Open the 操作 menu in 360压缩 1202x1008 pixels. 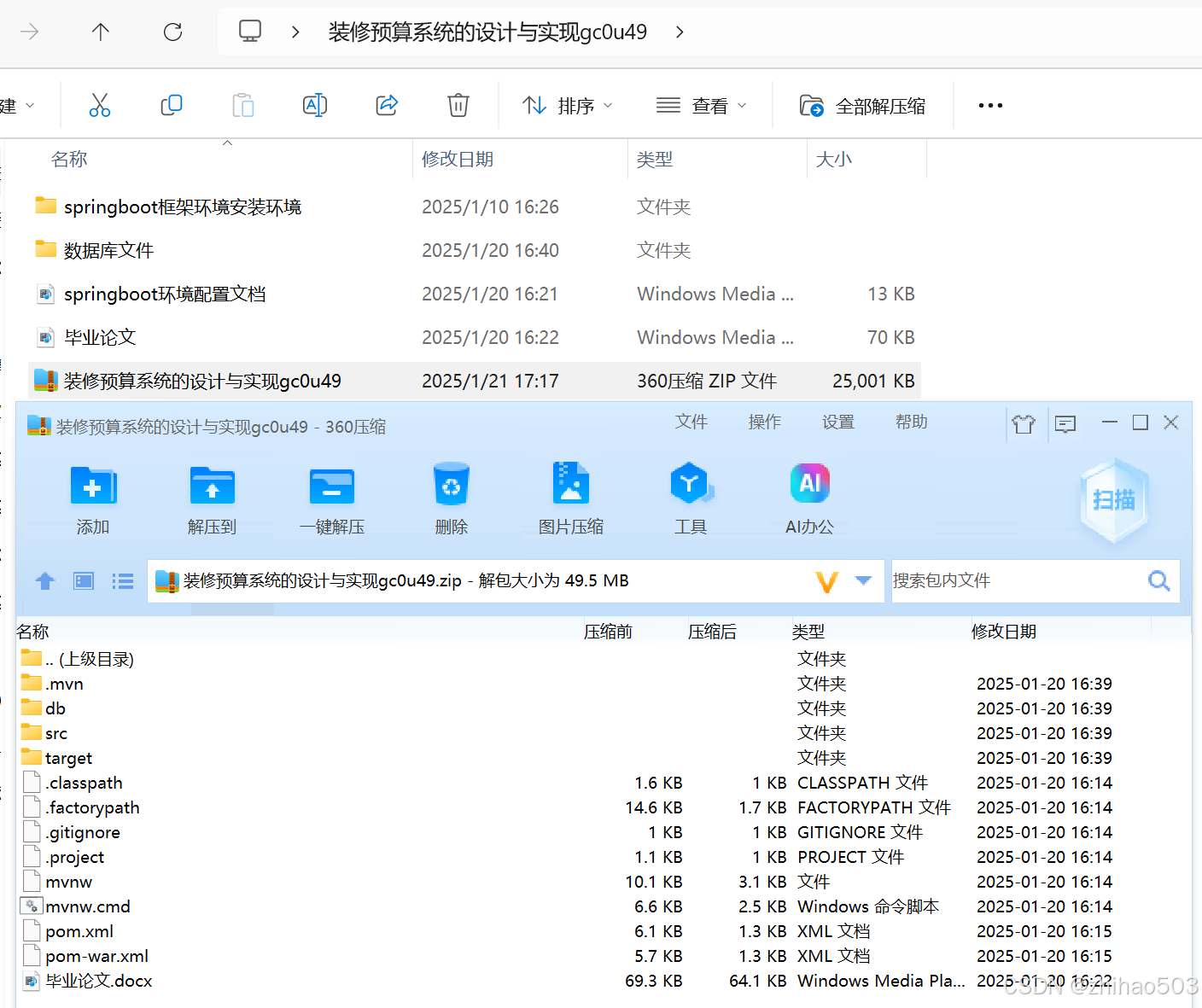click(765, 422)
